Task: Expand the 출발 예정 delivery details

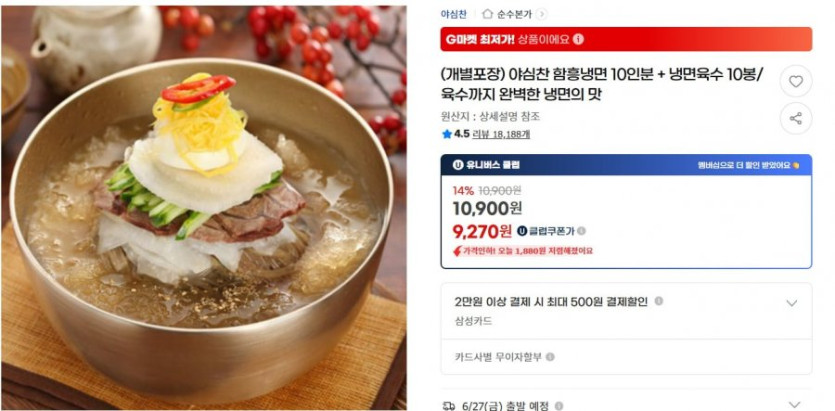Action: (792, 405)
